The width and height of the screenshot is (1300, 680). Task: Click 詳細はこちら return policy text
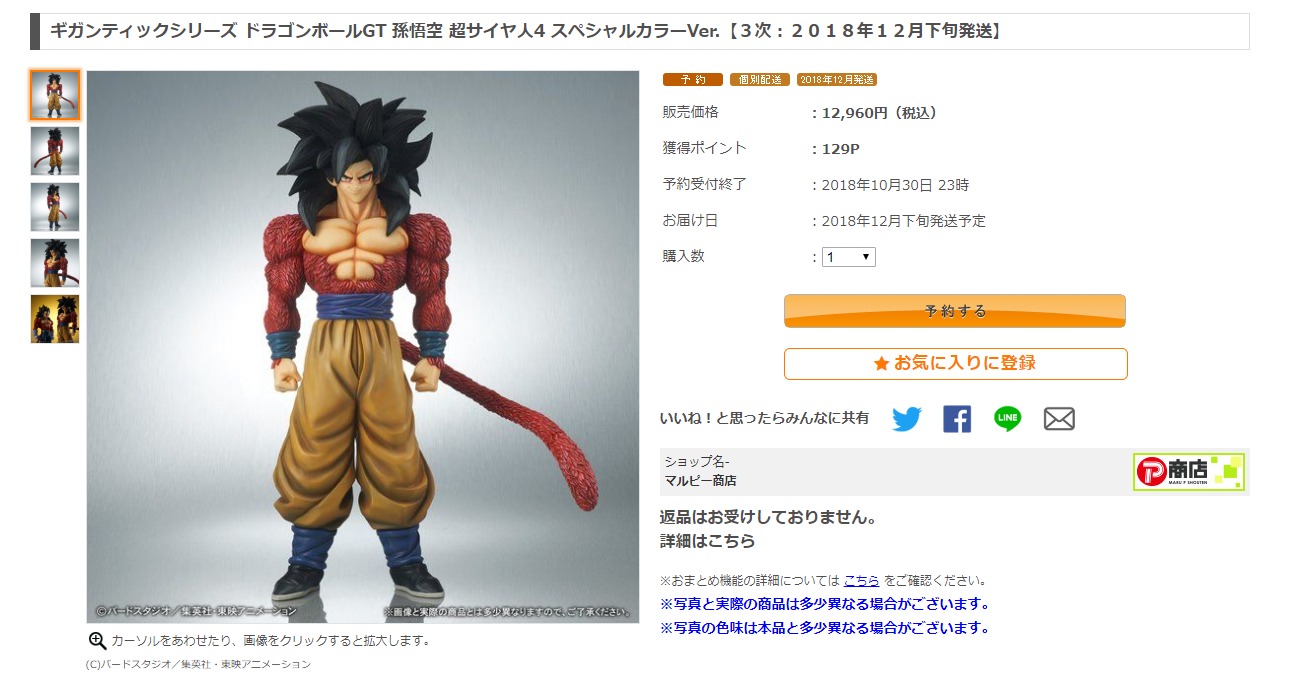tap(707, 541)
